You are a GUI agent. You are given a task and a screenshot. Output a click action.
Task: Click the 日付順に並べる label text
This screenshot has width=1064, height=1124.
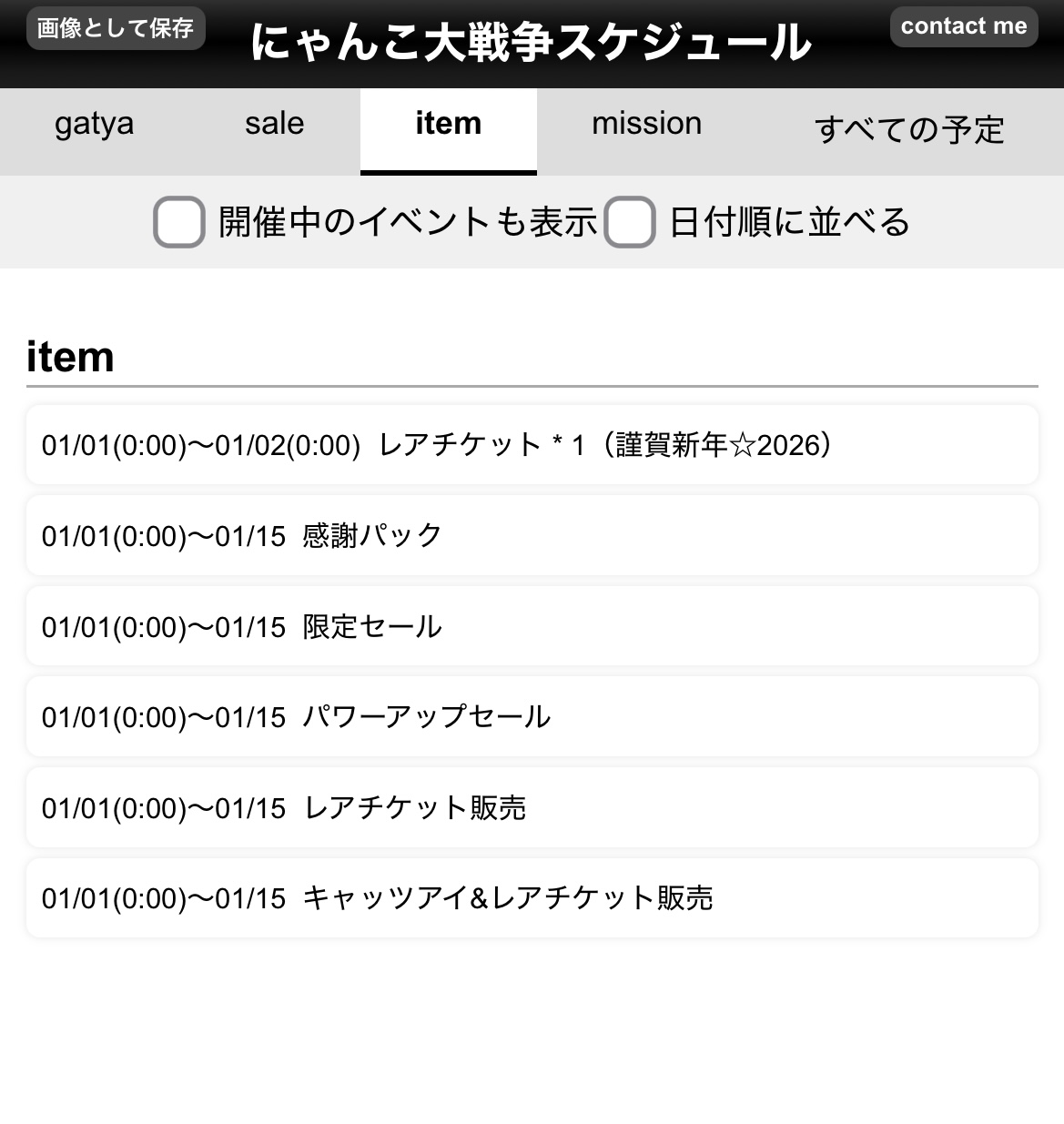click(789, 222)
